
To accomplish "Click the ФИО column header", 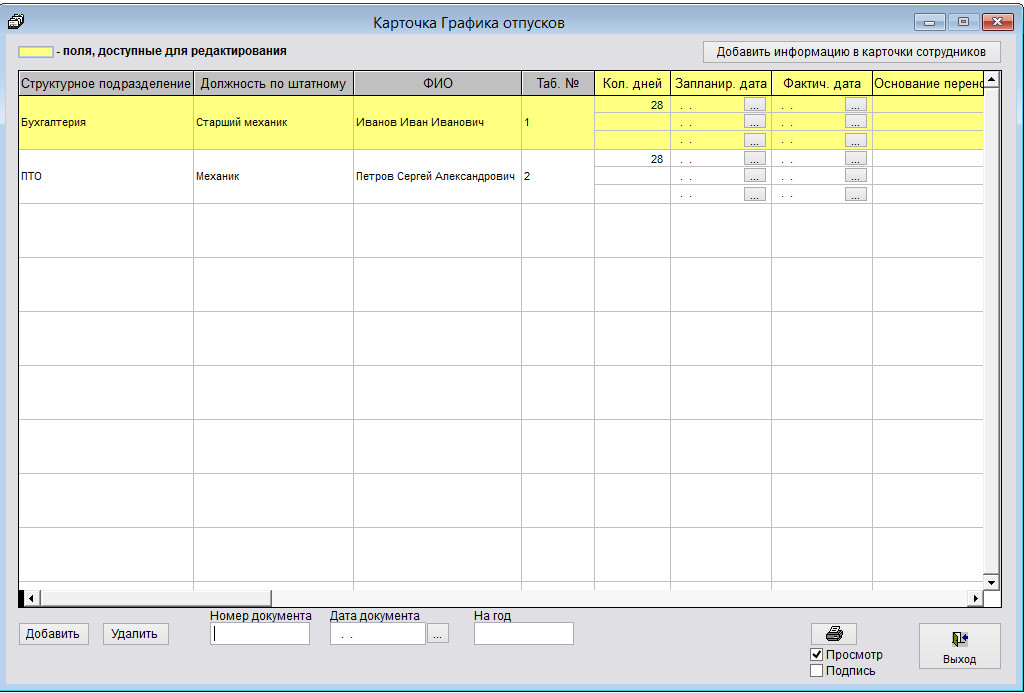I will pyautogui.click(x=437, y=84).
